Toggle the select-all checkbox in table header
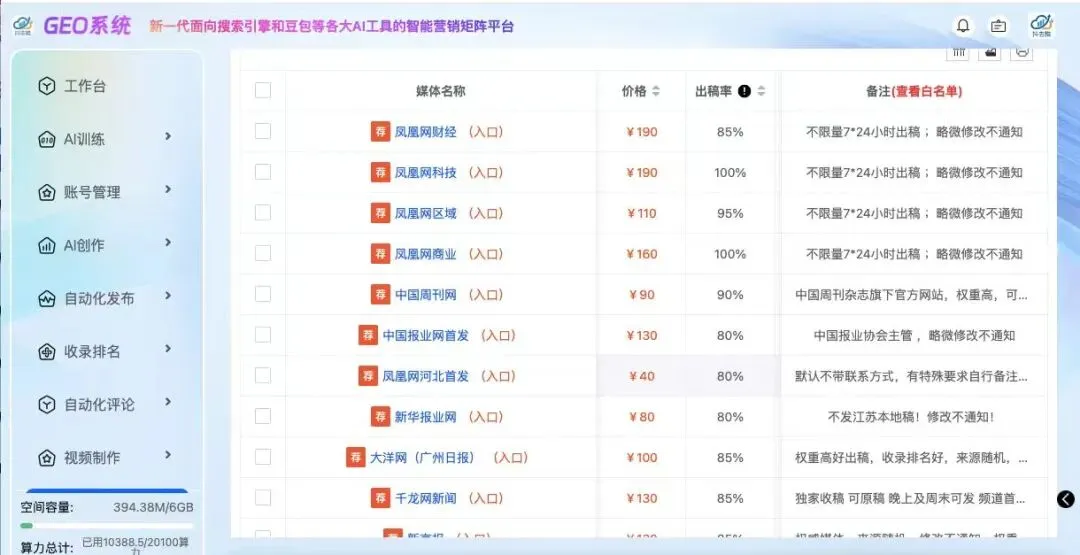The width and height of the screenshot is (1080, 555). (x=262, y=90)
